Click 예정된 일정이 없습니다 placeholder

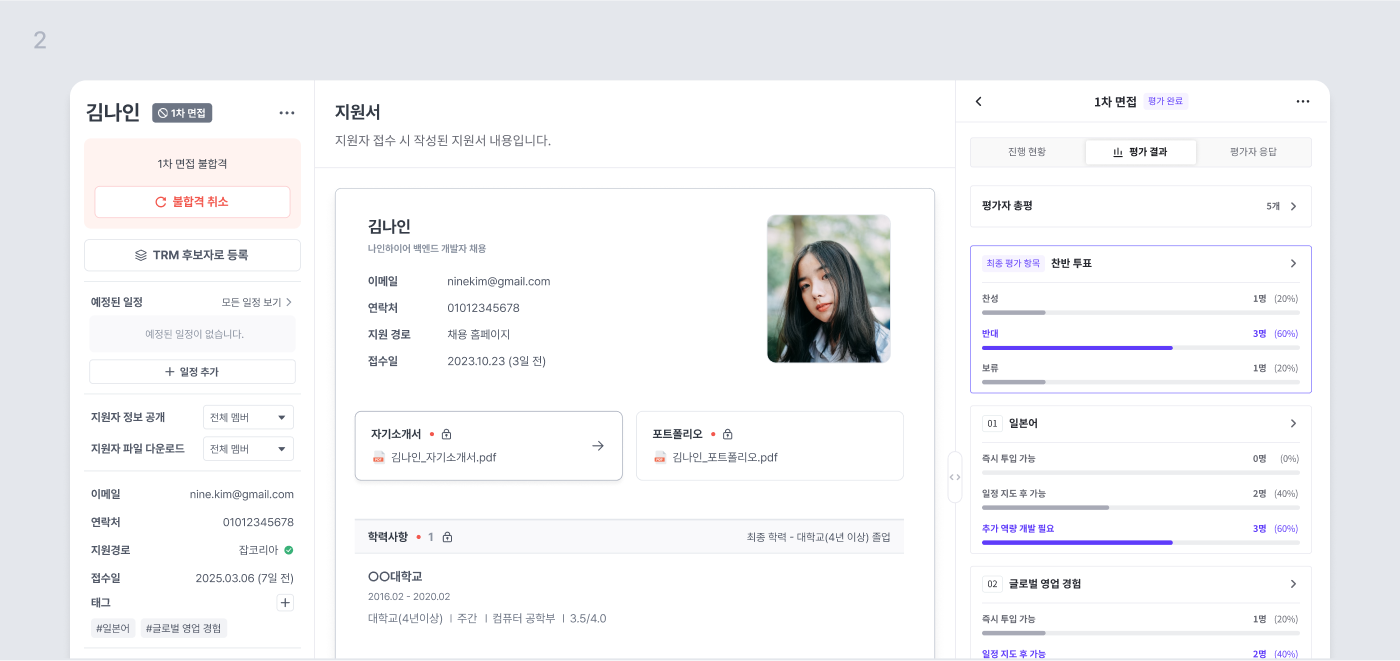194,334
